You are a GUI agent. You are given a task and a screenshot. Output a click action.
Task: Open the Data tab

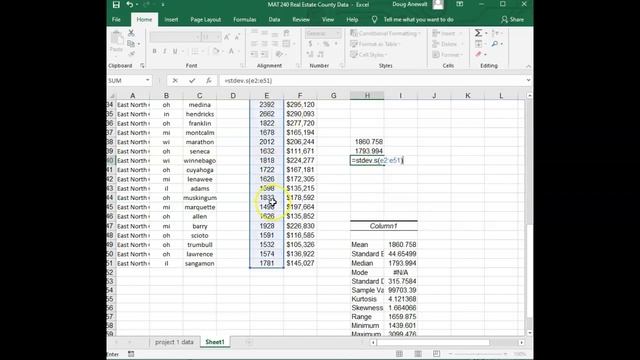tap(274, 20)
